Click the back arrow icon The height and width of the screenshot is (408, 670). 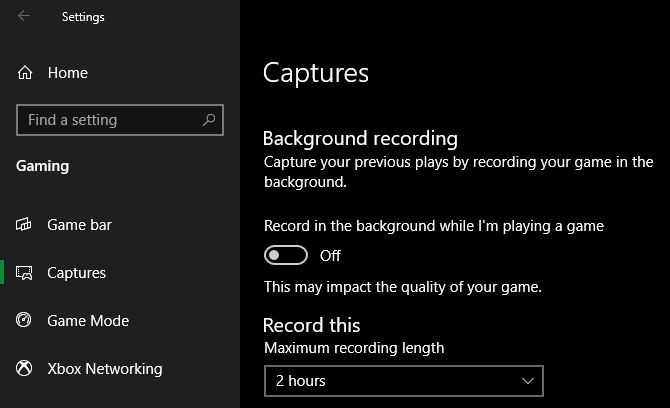pyautogui.click(x=24, y=16)
